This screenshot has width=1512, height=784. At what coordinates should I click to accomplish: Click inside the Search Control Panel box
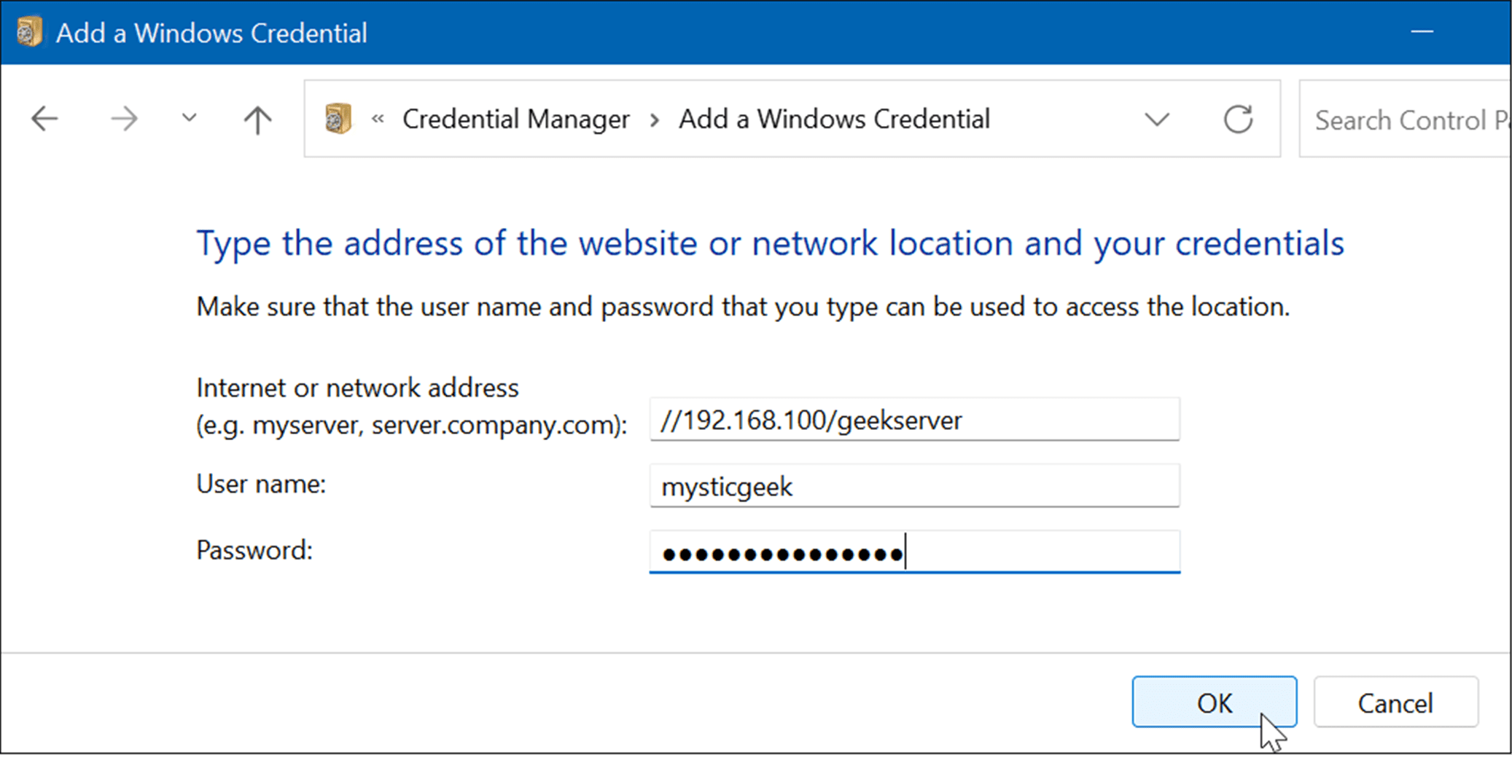(1407, 119)
